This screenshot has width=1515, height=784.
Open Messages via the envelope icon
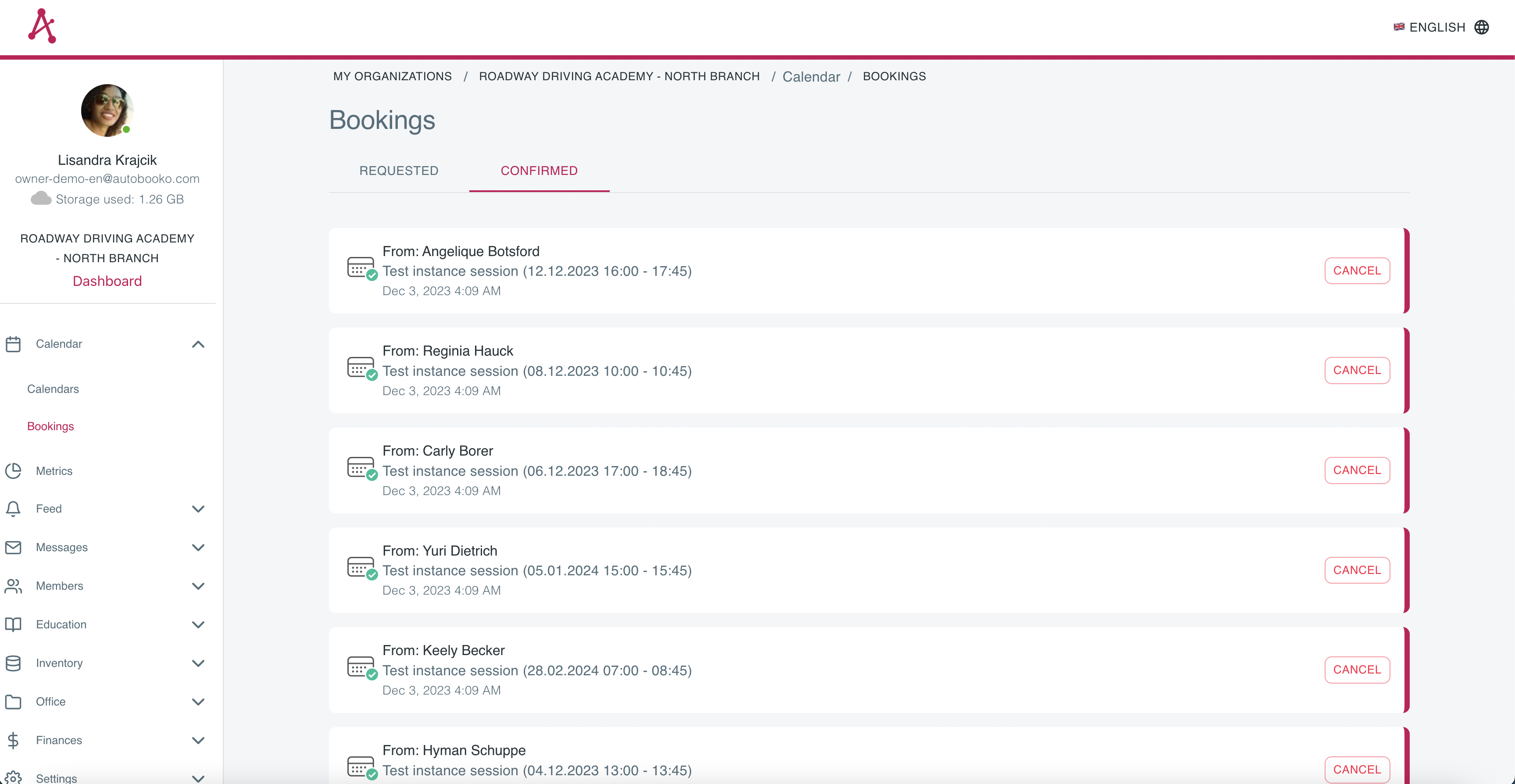[x=14, y=547]
